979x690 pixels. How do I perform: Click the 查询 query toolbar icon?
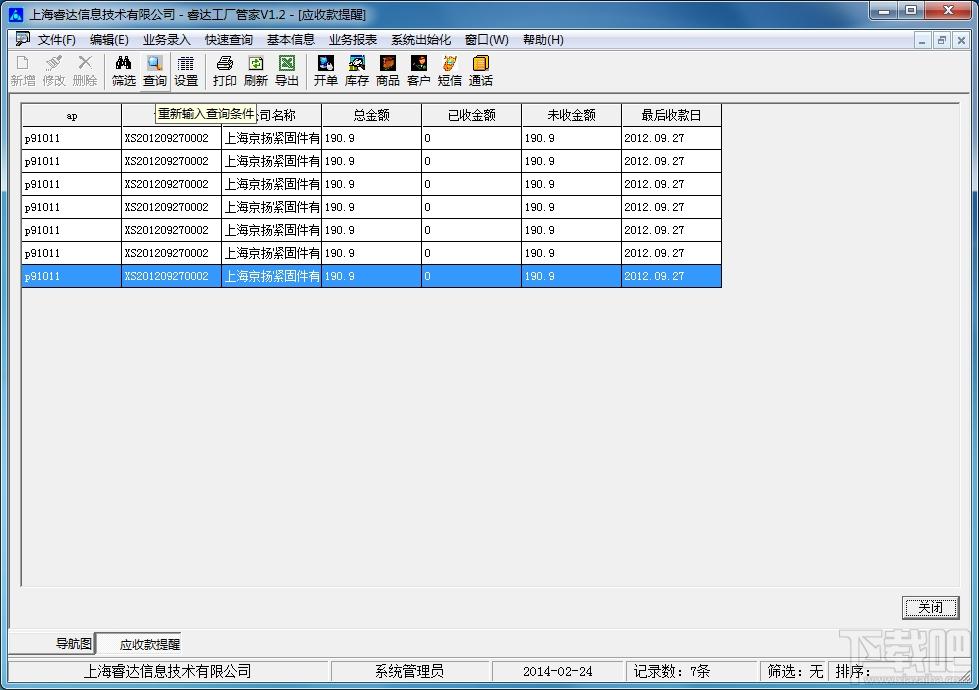155,71
